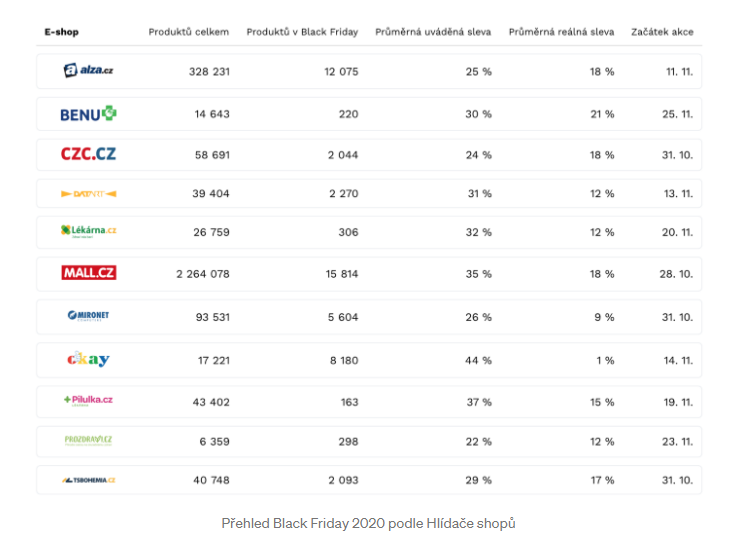Image resolution: width=743 pixels, height=547 pixels.
Task: Select the Datart logo
Action: [x=89, y=194]
